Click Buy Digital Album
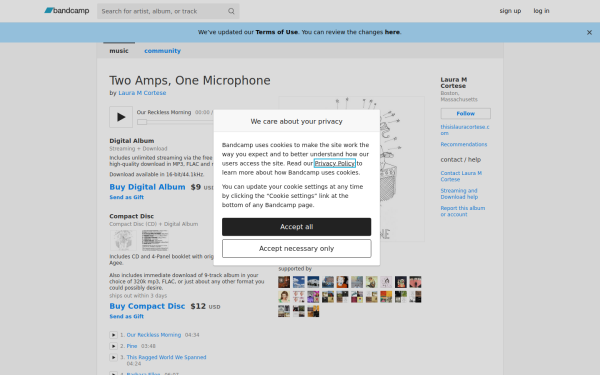This screenshot has width=600, height=375. [147, 187]
